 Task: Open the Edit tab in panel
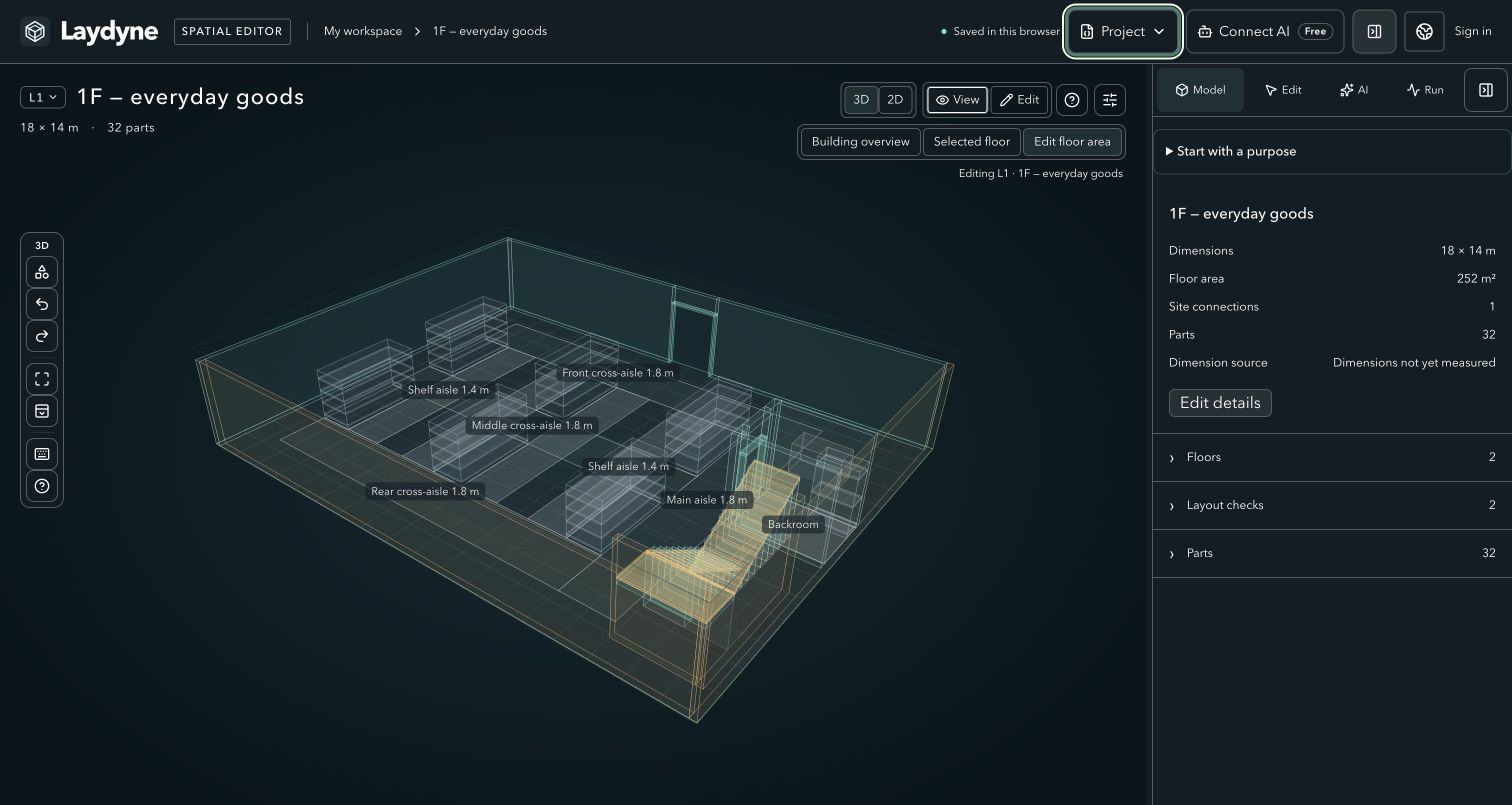(x=1283, y=90)
